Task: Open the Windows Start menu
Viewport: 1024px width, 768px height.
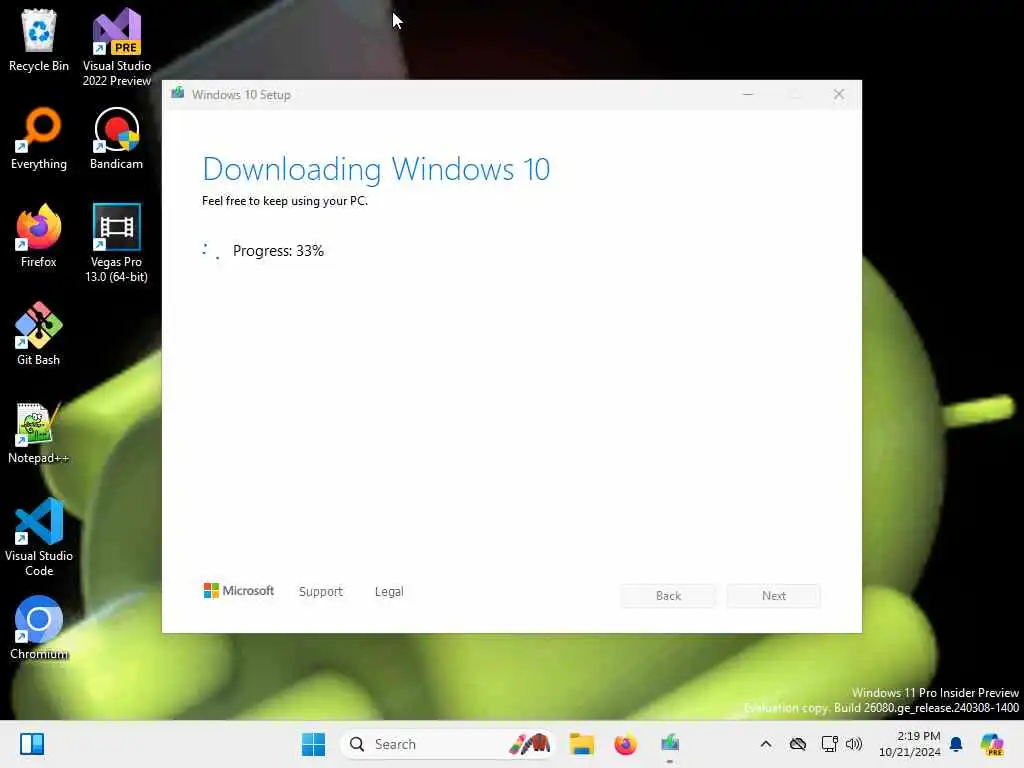Action: coord(313,744)
